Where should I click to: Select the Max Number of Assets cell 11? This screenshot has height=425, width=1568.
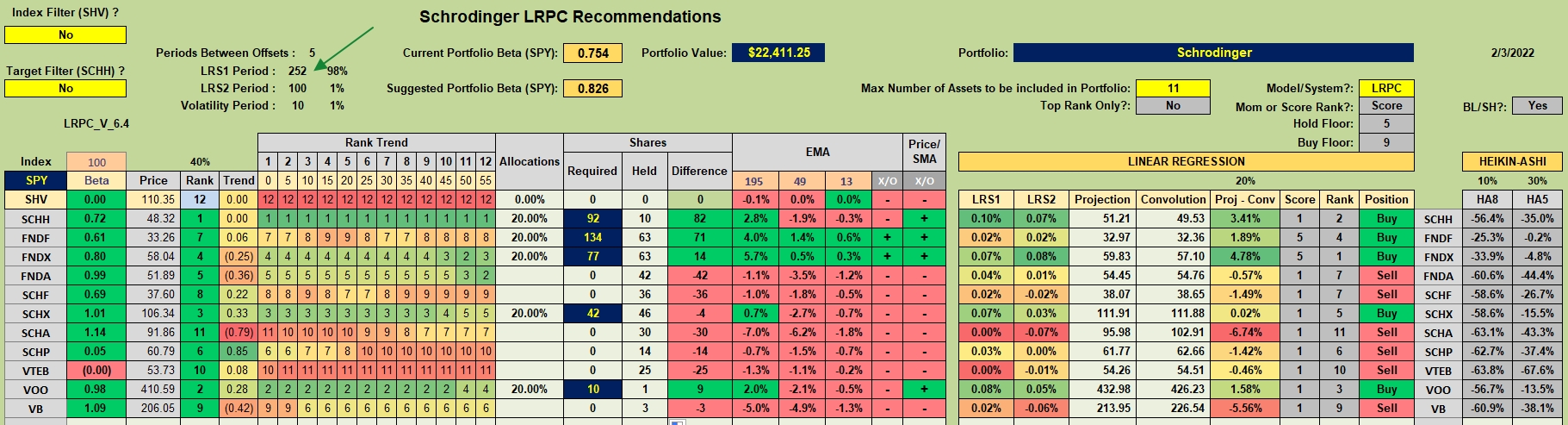point(1173,88)
